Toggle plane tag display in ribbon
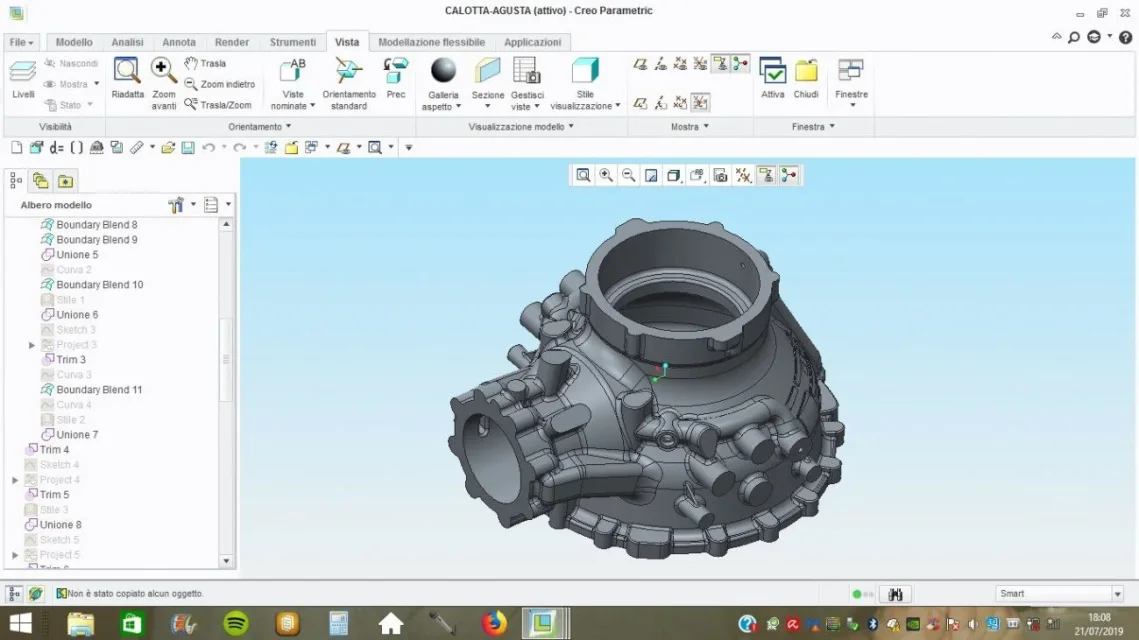The image size is (1139, 640). point(640,103)
